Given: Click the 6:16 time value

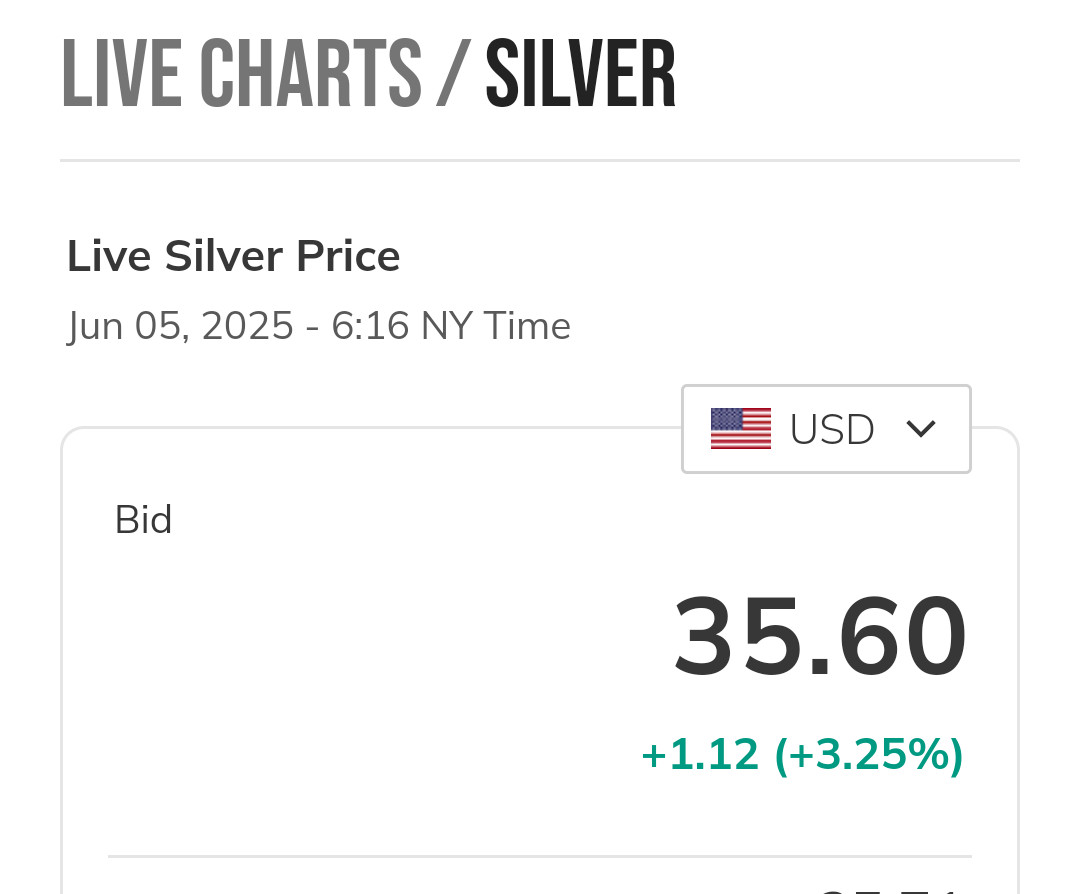Looking at the screenshot, I should point(370,326).
